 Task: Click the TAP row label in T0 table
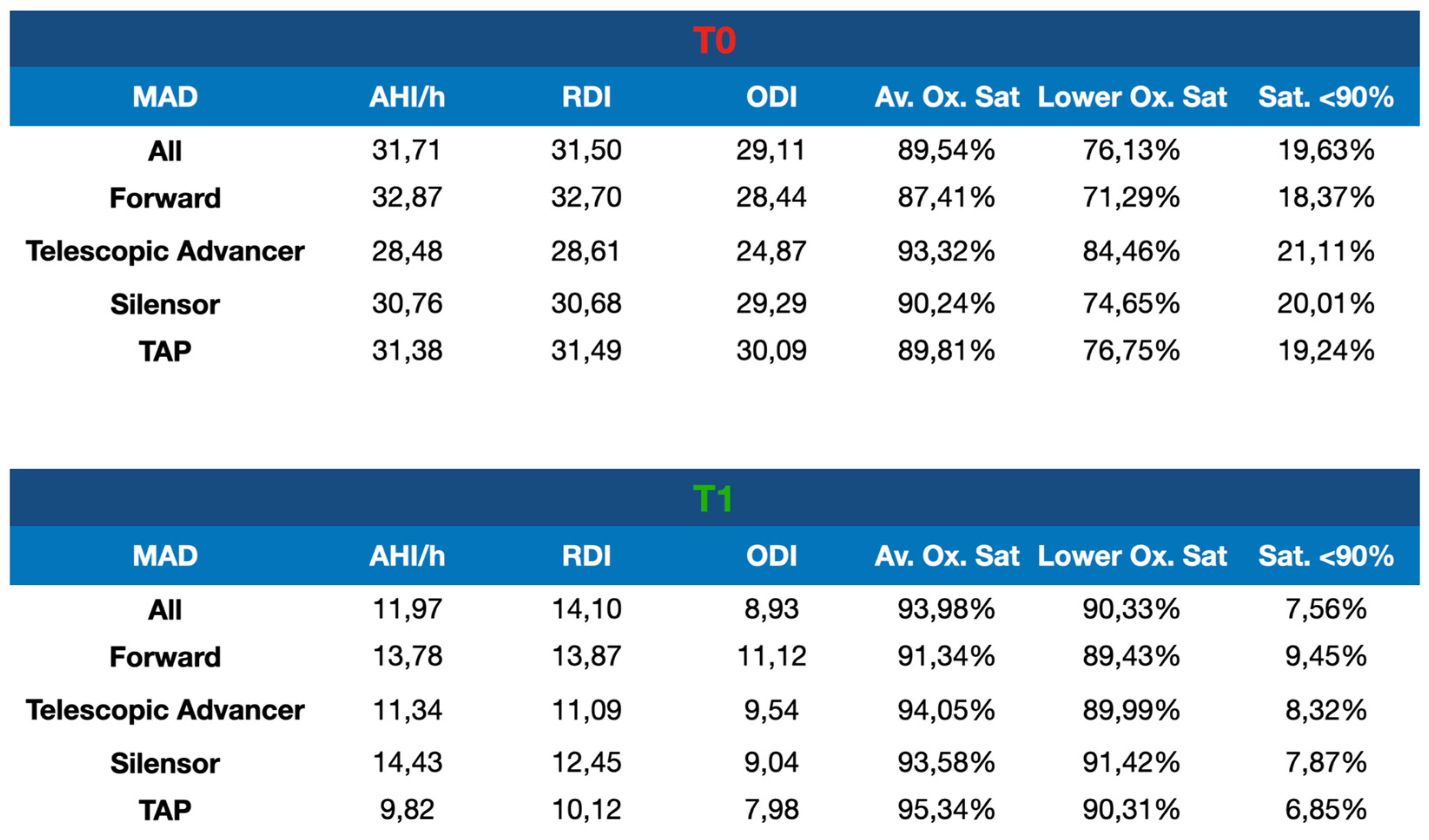(165, 352)
